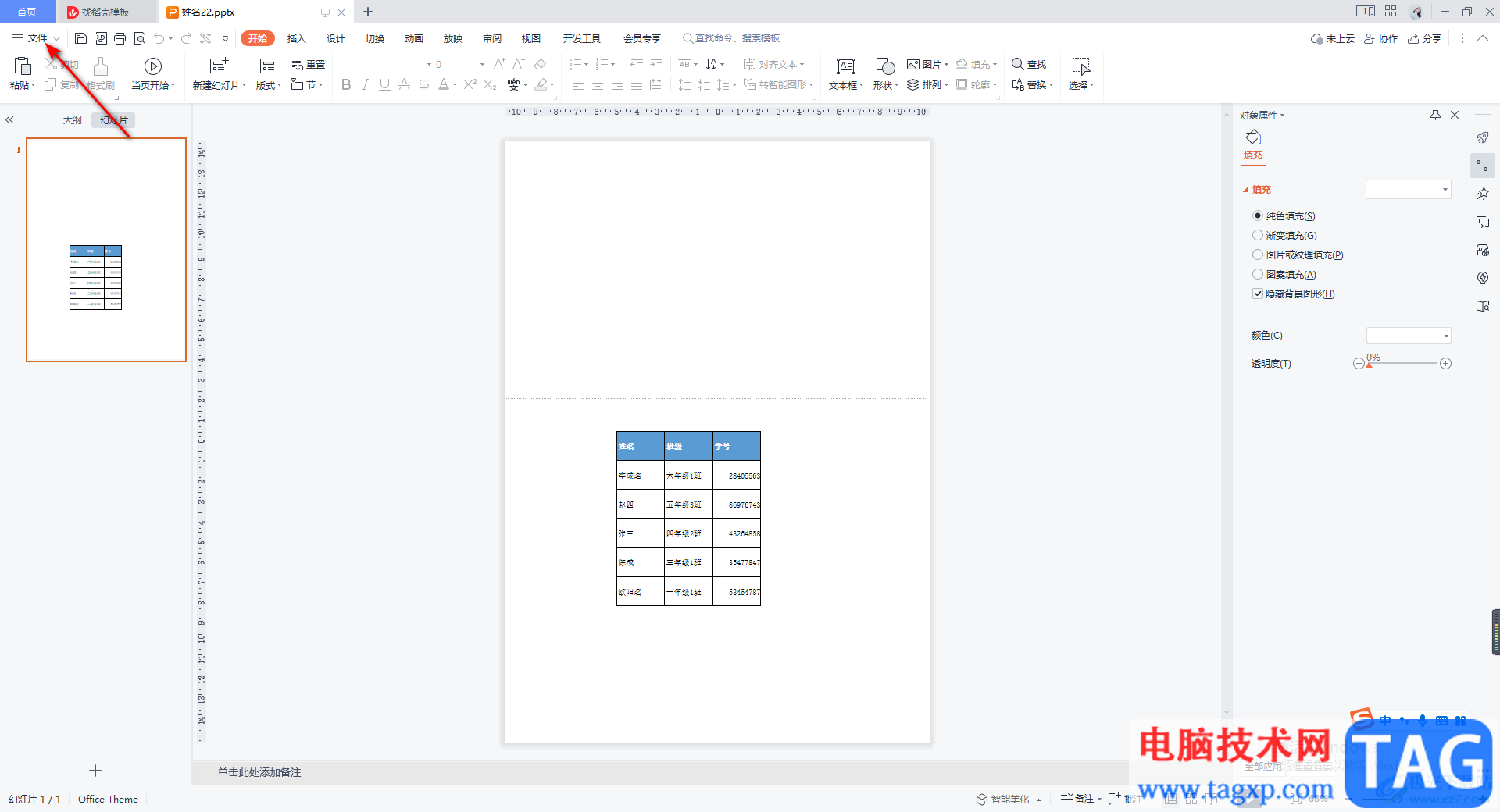The image size is (1500, 812).
Task: Select the gradient fill radio option
Action: click(1257, 235)
